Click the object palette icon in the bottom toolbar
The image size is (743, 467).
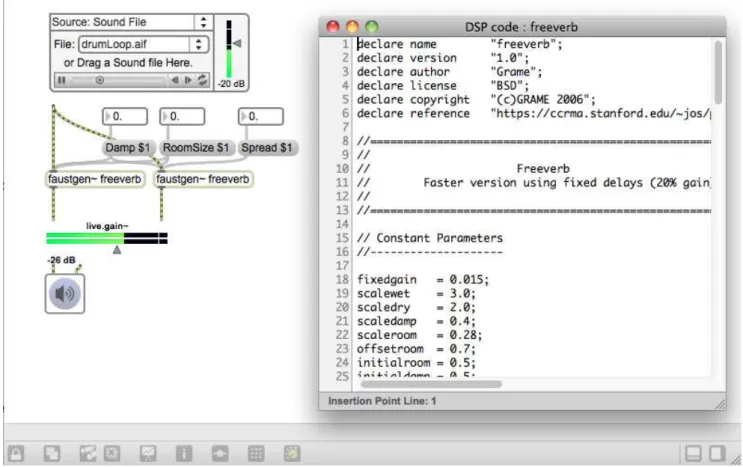[x=88, y=453]
